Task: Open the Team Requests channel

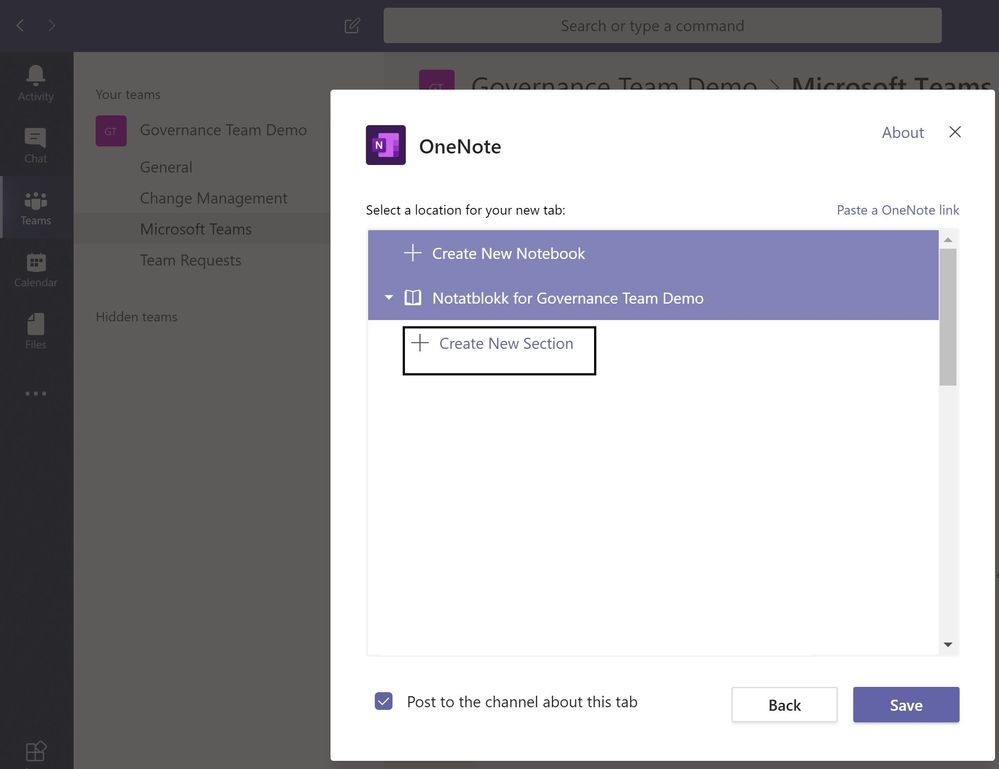Action: coord(190,260)
